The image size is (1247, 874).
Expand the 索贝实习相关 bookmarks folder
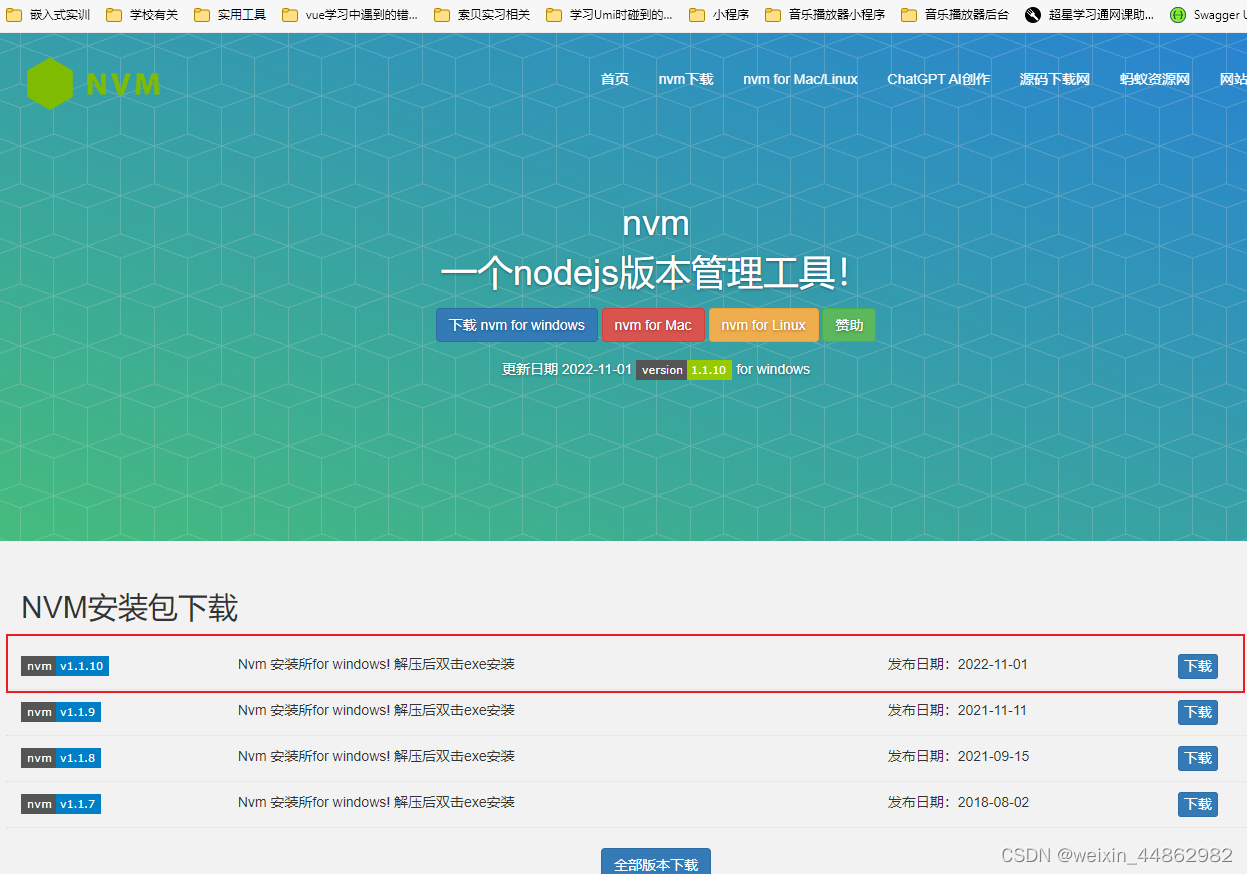click(481, 14)
